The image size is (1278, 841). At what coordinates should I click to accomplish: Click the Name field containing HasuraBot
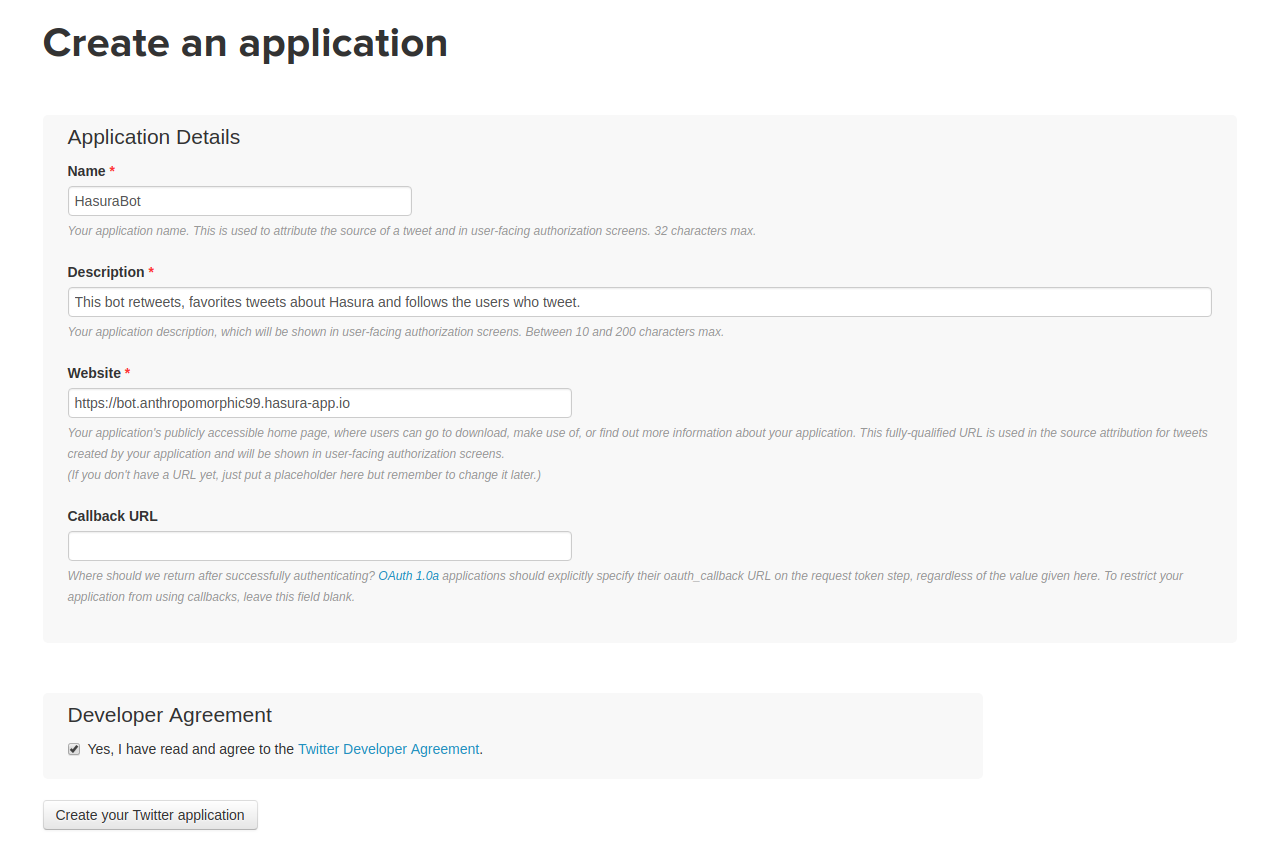pyautogui.click(x=240, y=201)
